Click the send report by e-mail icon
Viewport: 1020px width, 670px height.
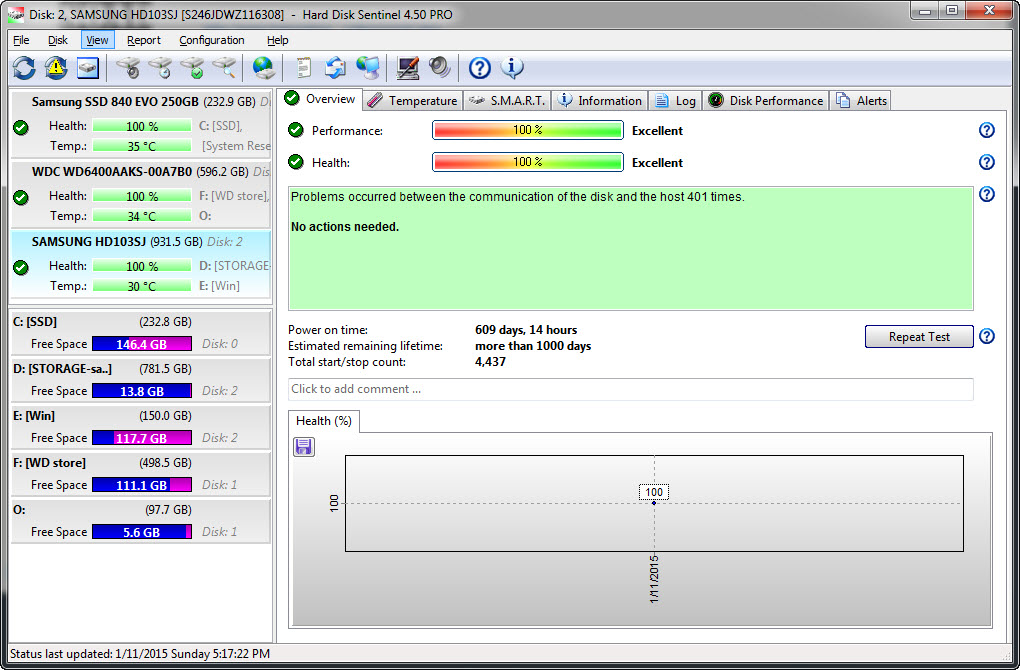[336, 68]
